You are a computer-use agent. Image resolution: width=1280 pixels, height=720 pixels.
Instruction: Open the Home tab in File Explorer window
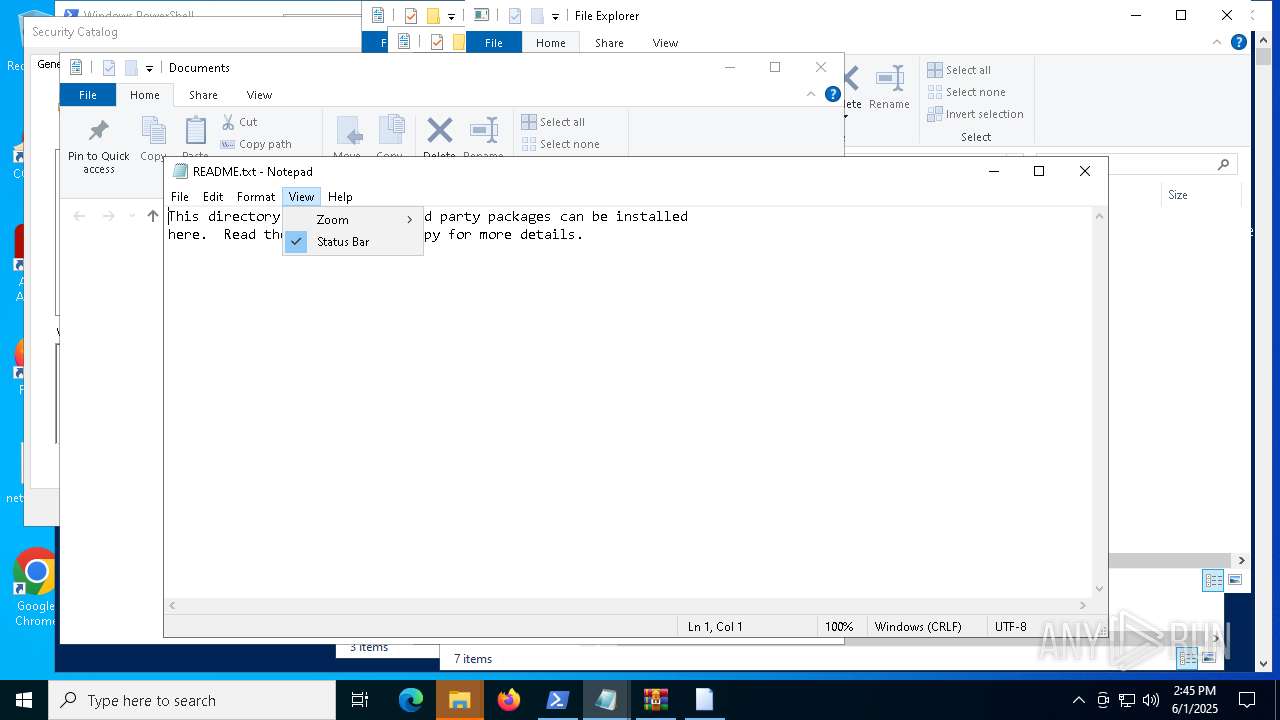[550, 43]
